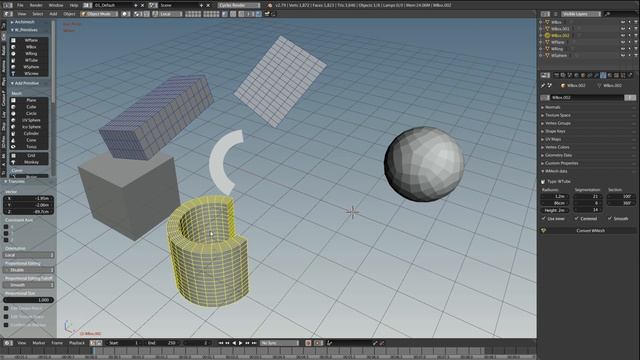Expand the Shape Keys panel

(555, 131)
